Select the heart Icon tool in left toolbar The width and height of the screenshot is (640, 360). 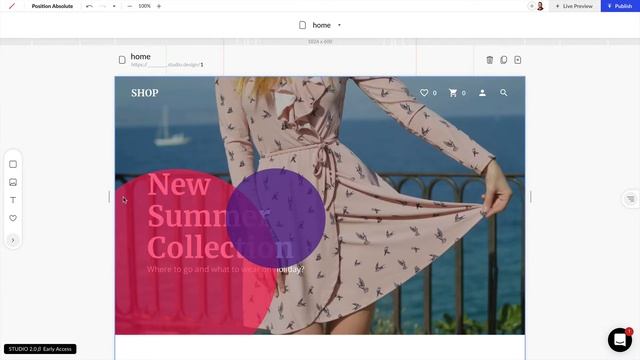tap(13, 218)
